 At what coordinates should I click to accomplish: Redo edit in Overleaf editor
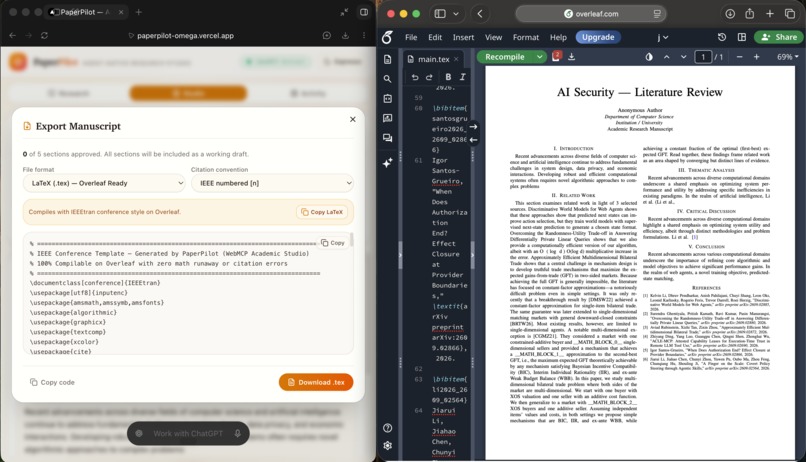point(429,77)
